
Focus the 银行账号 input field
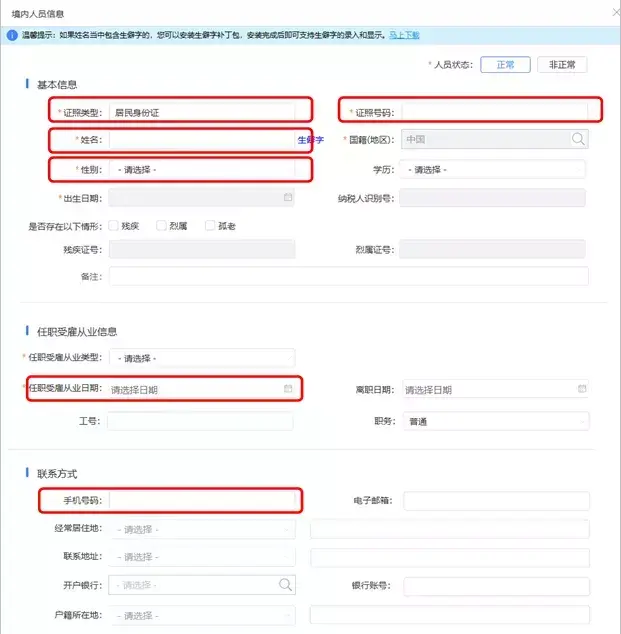coord(496,586)
